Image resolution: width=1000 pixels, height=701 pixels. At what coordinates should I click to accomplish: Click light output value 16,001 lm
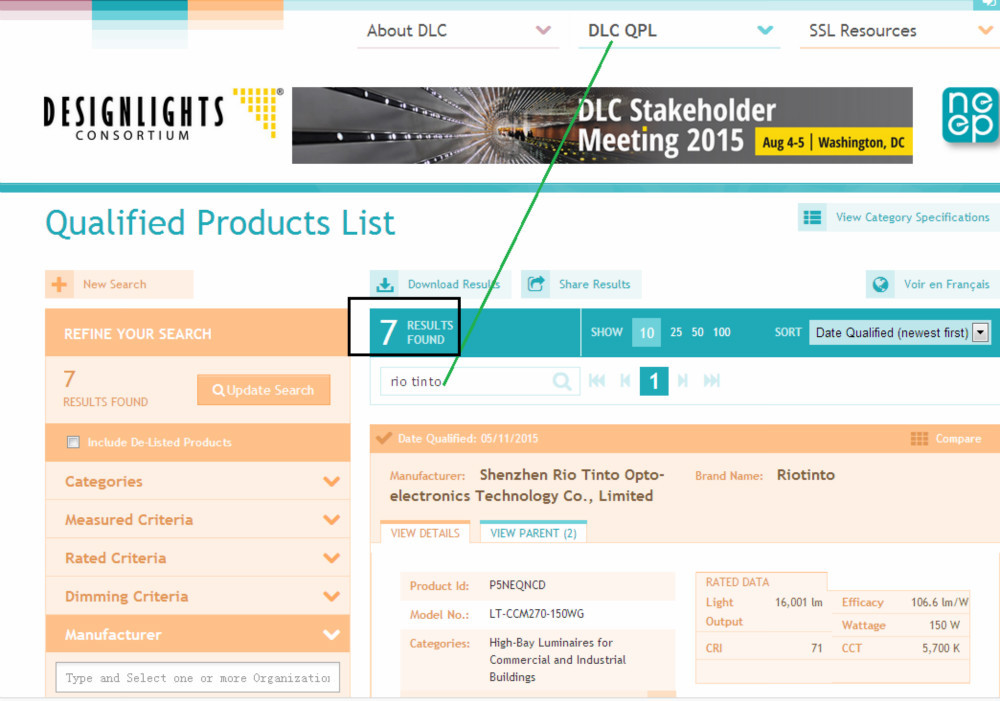[798, 603]
